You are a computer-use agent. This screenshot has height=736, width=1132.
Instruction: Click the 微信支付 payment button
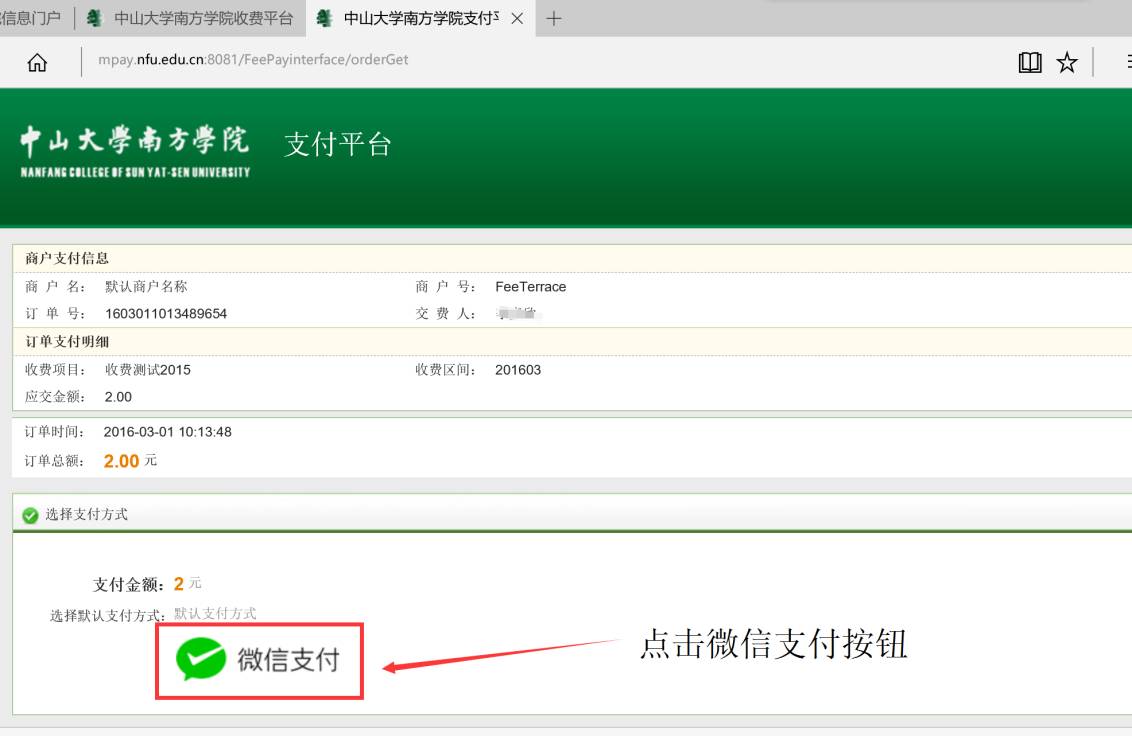coord(259,661)
